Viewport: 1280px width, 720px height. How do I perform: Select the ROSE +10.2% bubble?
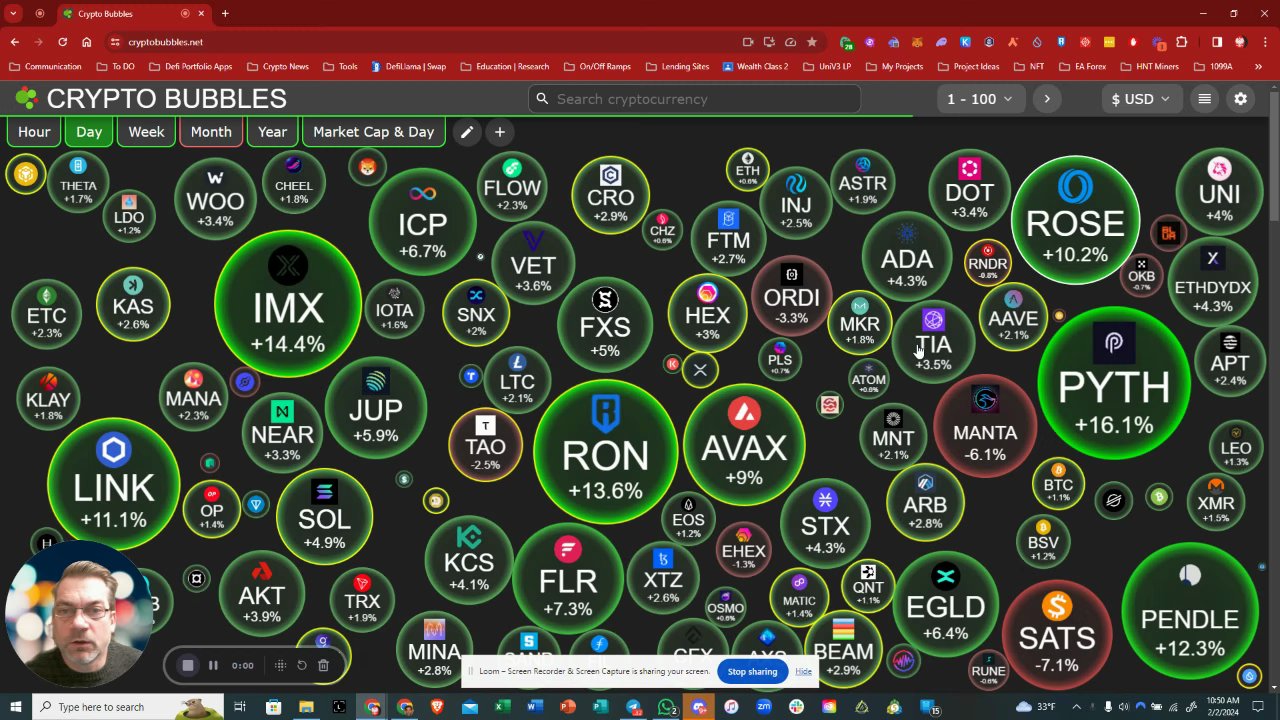pyautogui.click(x=1075, y=220)
